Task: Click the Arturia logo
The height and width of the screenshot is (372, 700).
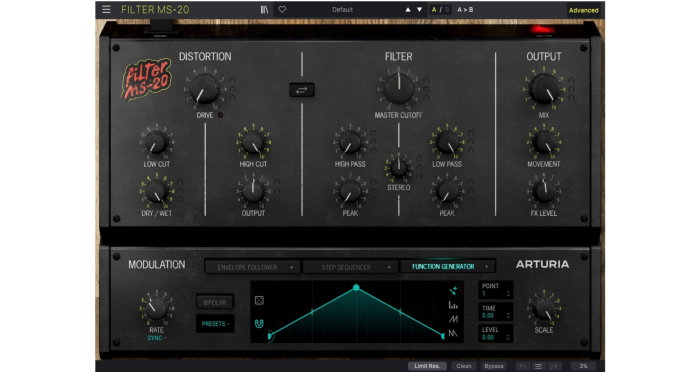Action: pos(542,264)
